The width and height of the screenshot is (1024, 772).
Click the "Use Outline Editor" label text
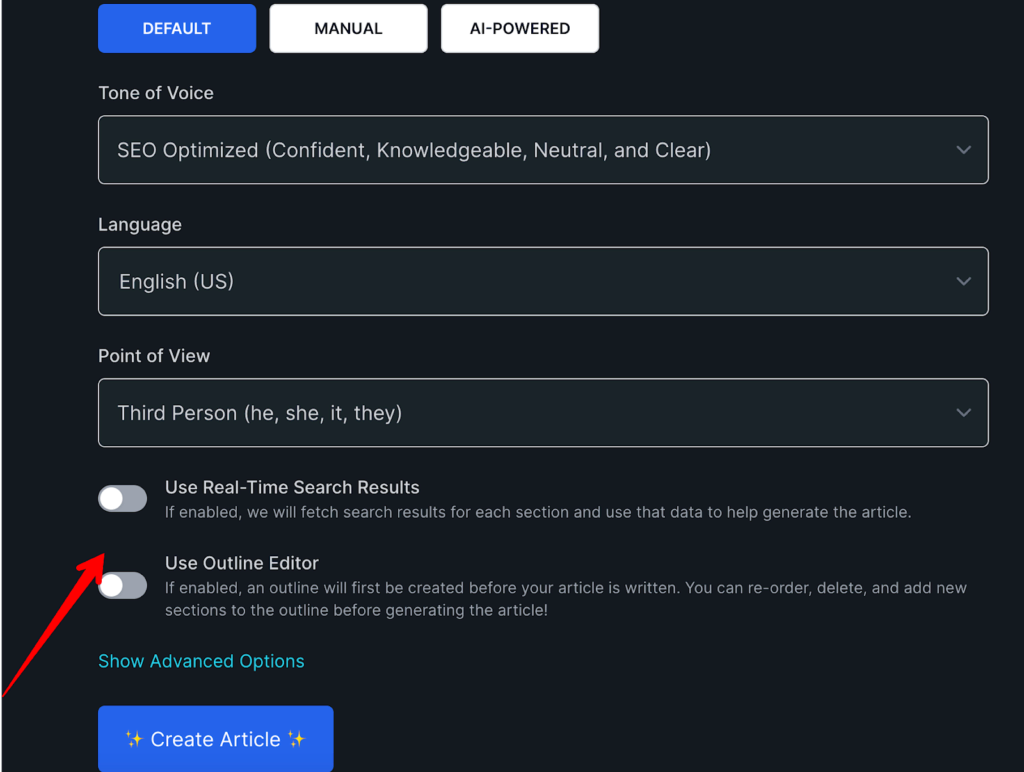[x=242, y=563]
